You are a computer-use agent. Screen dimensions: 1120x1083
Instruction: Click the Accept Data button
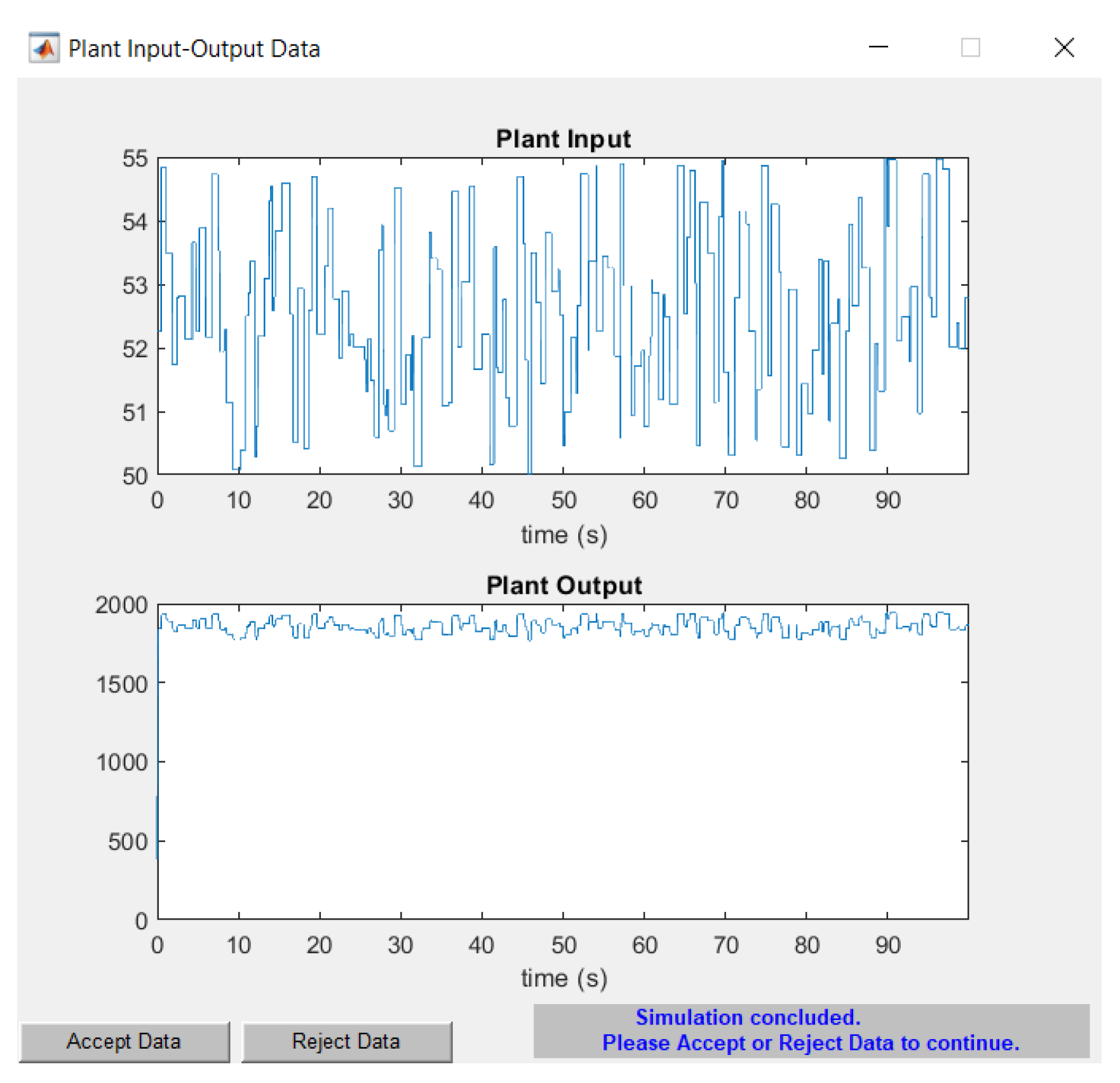(125, 1042)
